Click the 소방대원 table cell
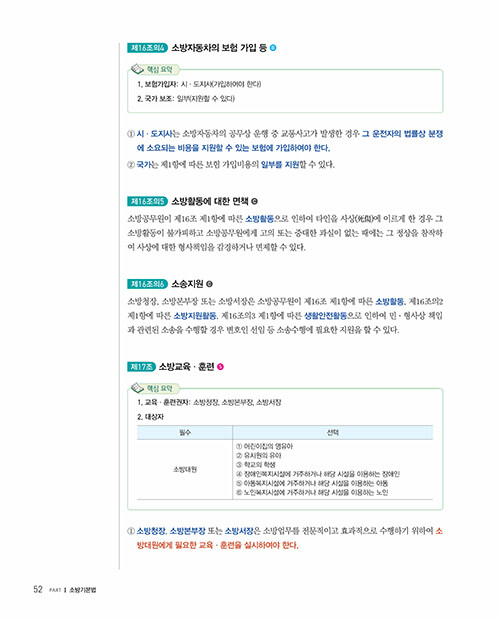Image resolution: width=500 pixels, height=619 pixels. [x=185, y=469]
